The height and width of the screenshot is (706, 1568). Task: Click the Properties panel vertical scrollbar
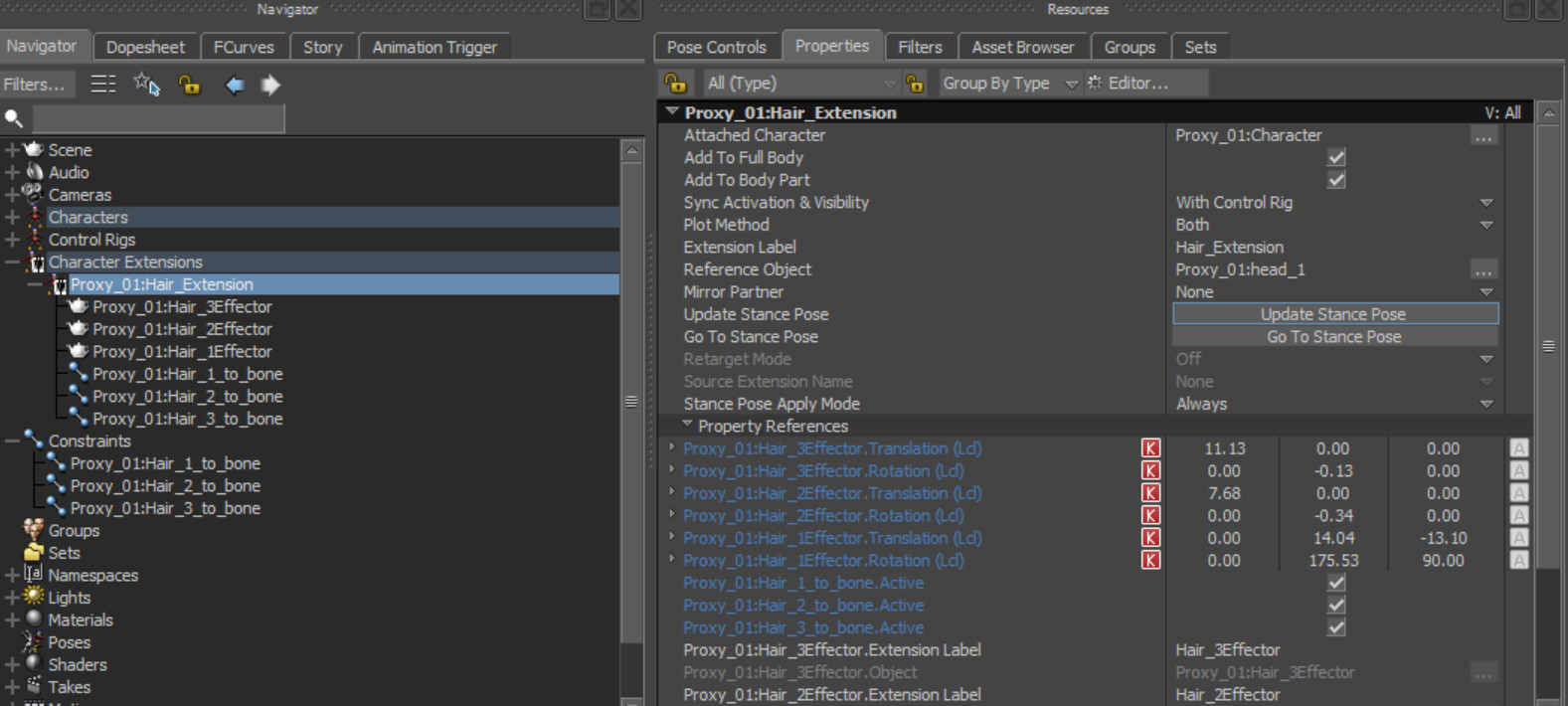point(1548,346)
